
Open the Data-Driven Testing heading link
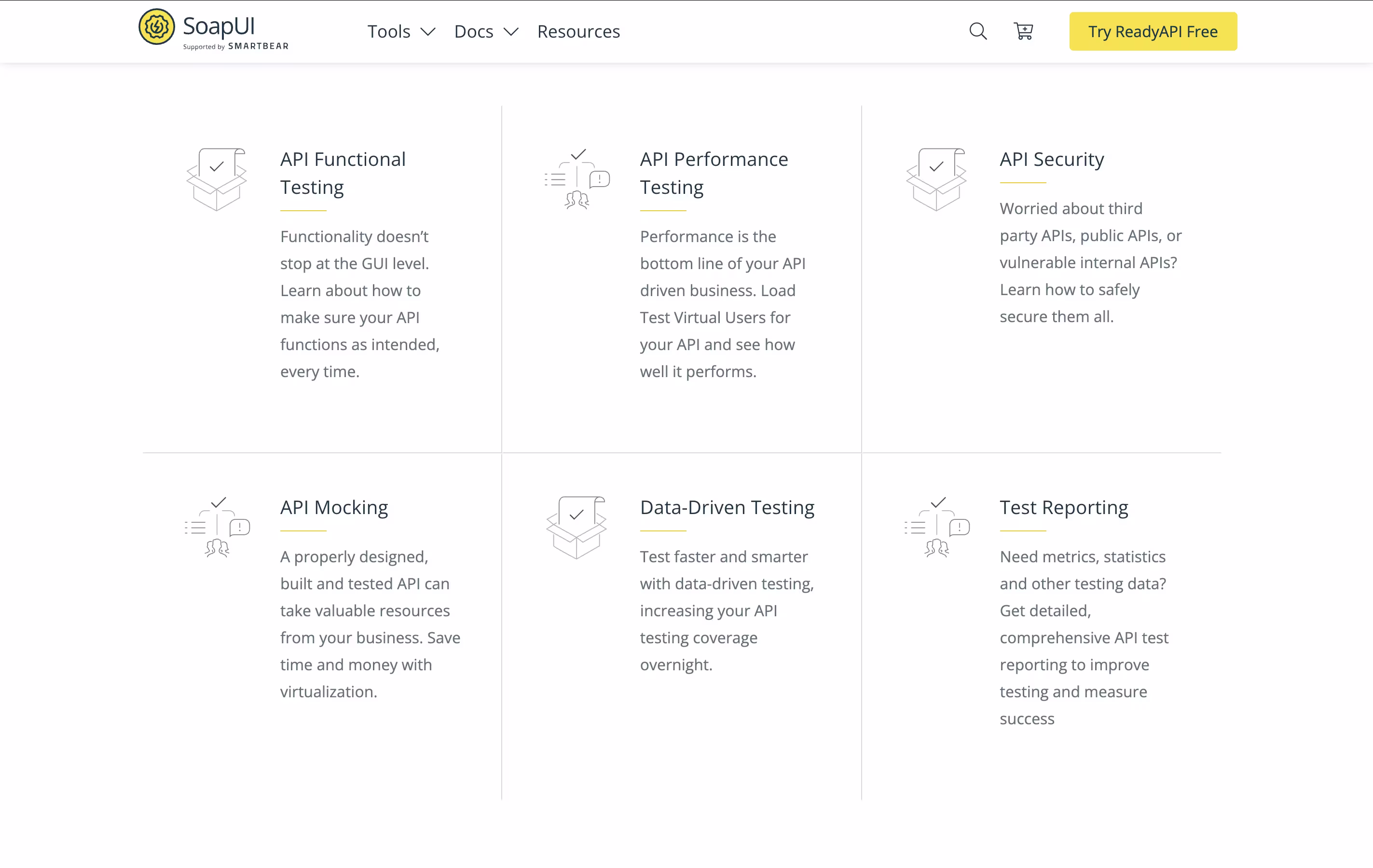(727, 507)
